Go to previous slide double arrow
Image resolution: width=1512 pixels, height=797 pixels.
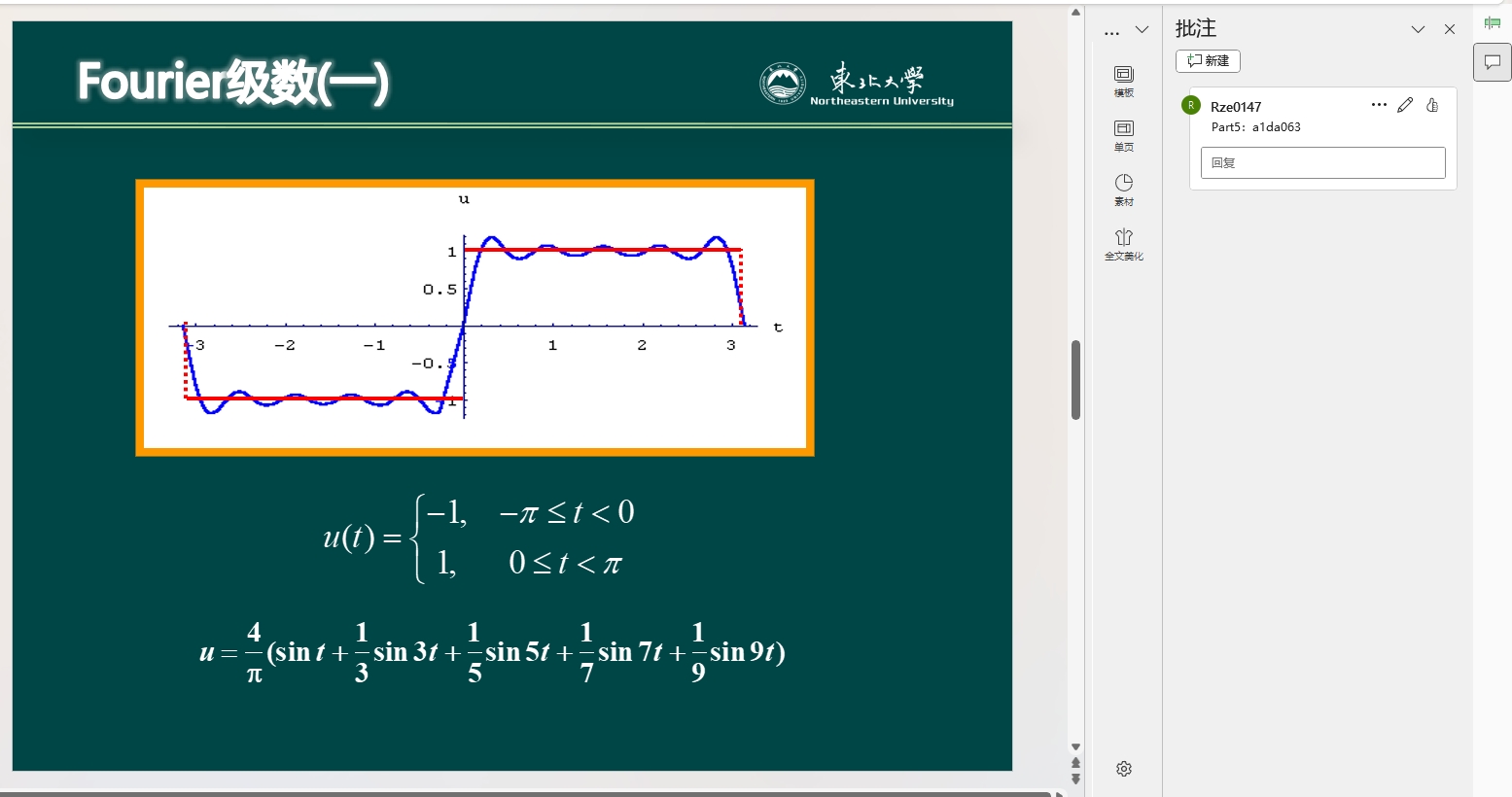(1075, 763)
